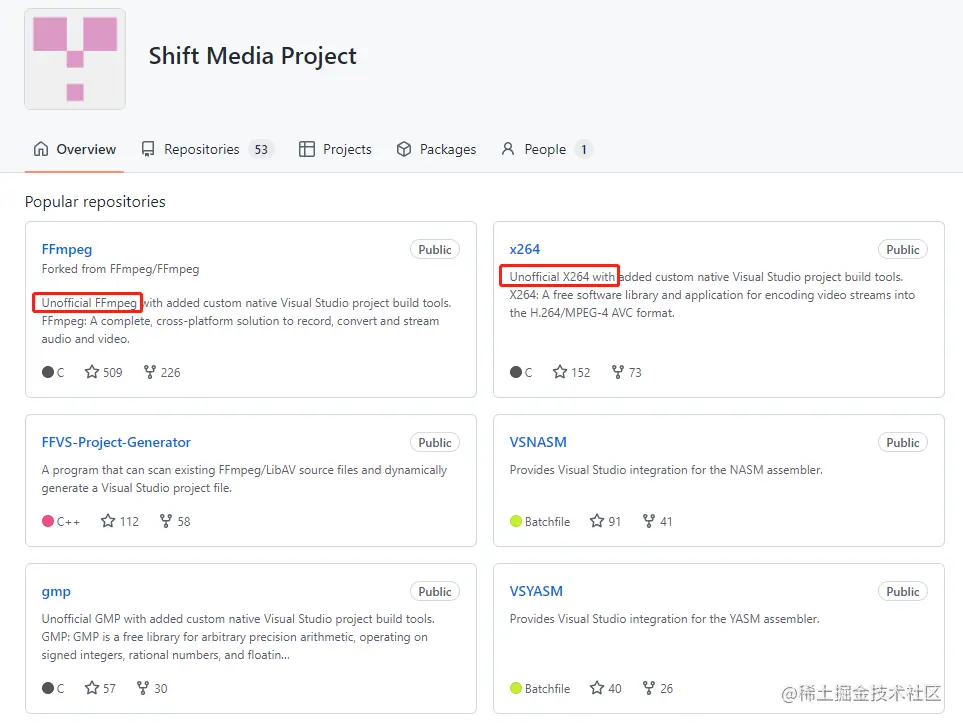Click the VSNASM fork icon
This screenshot has width=963, height=725.
pos(649,521)
